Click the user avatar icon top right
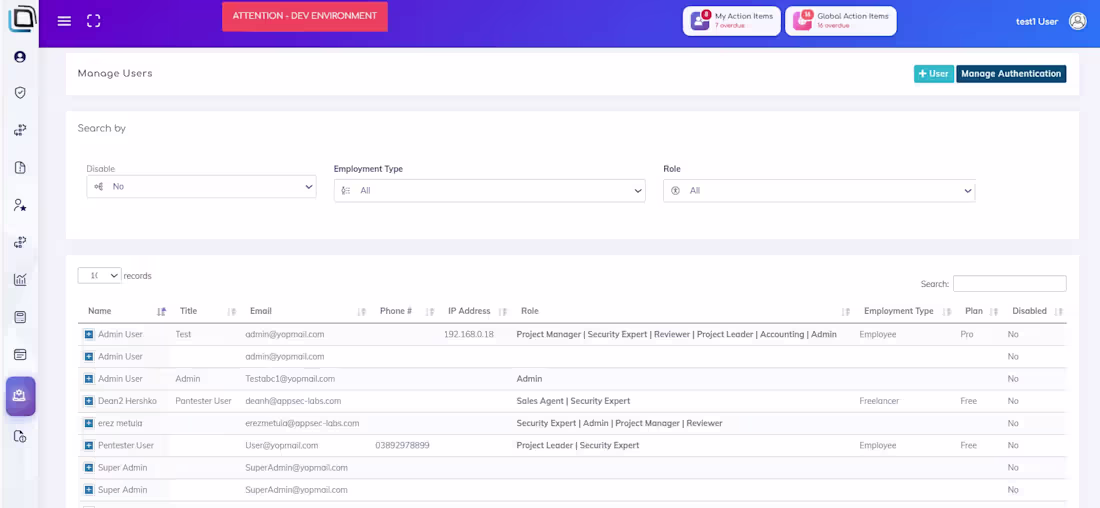The height and width of the screenshot is (508, 1100). click(1078, 21)
